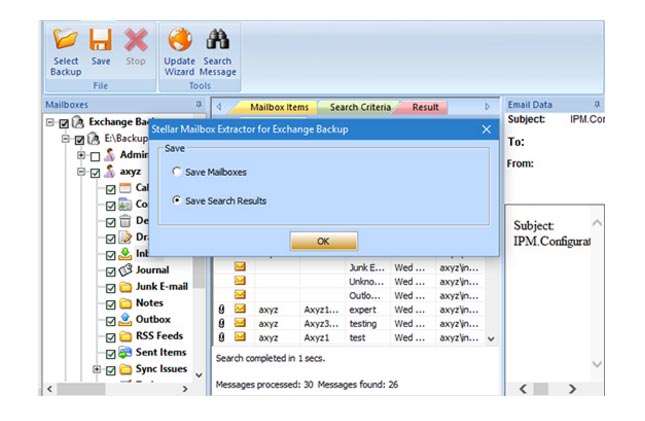Open the Update Wizard globe icon

point(180,40)
